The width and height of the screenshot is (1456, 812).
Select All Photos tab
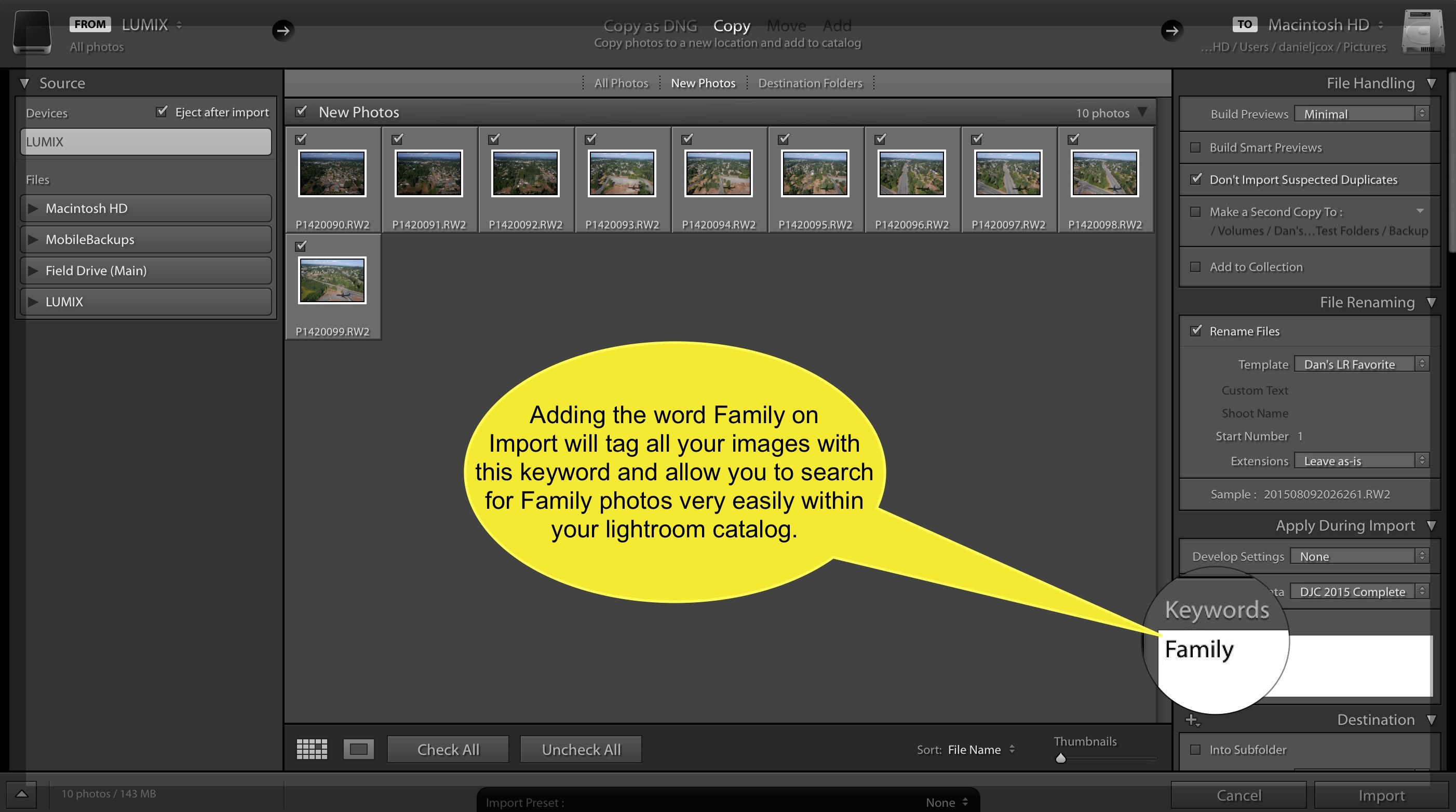click(x=621, y=83)
